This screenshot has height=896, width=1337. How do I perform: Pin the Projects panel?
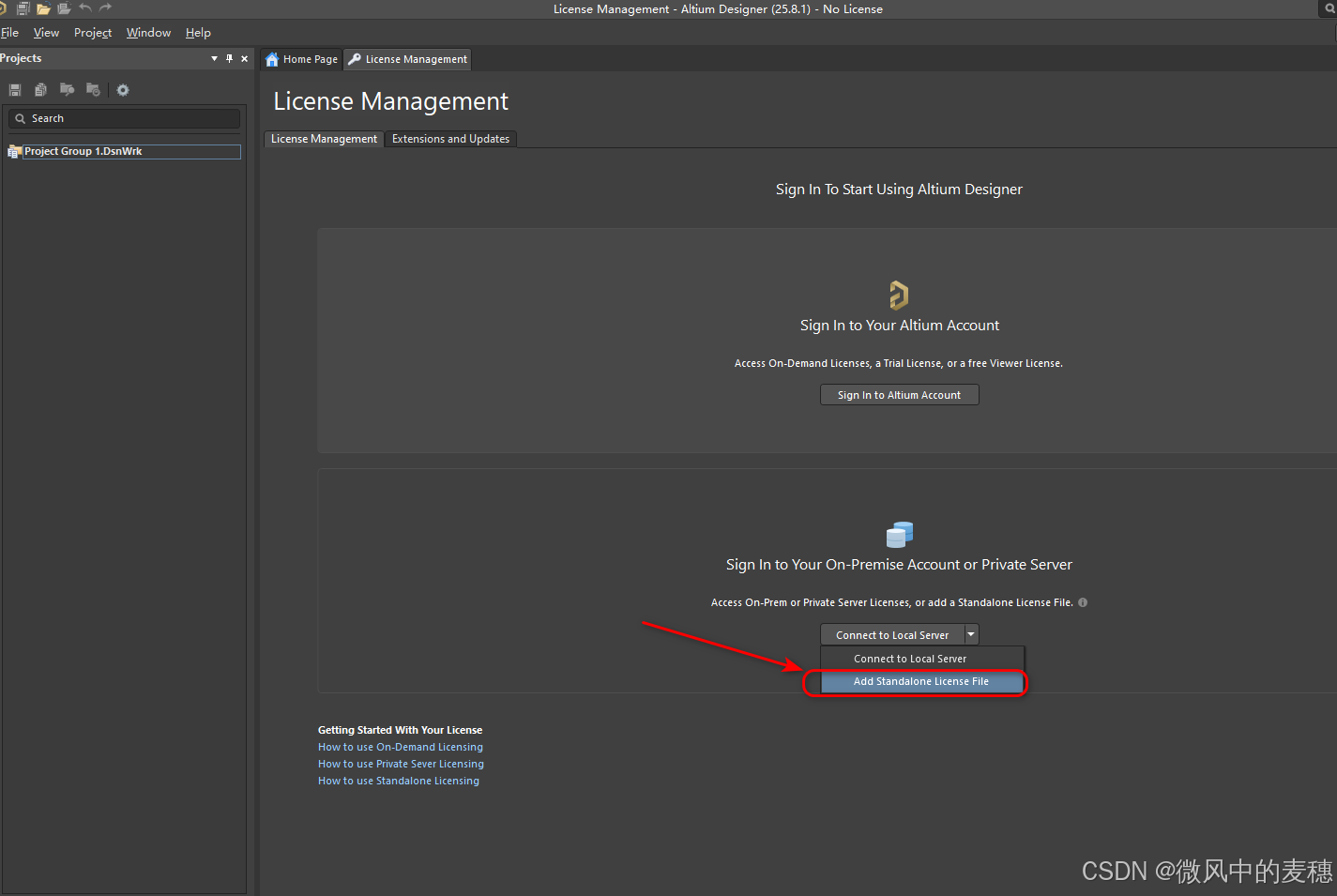click(x=230, y=58)
